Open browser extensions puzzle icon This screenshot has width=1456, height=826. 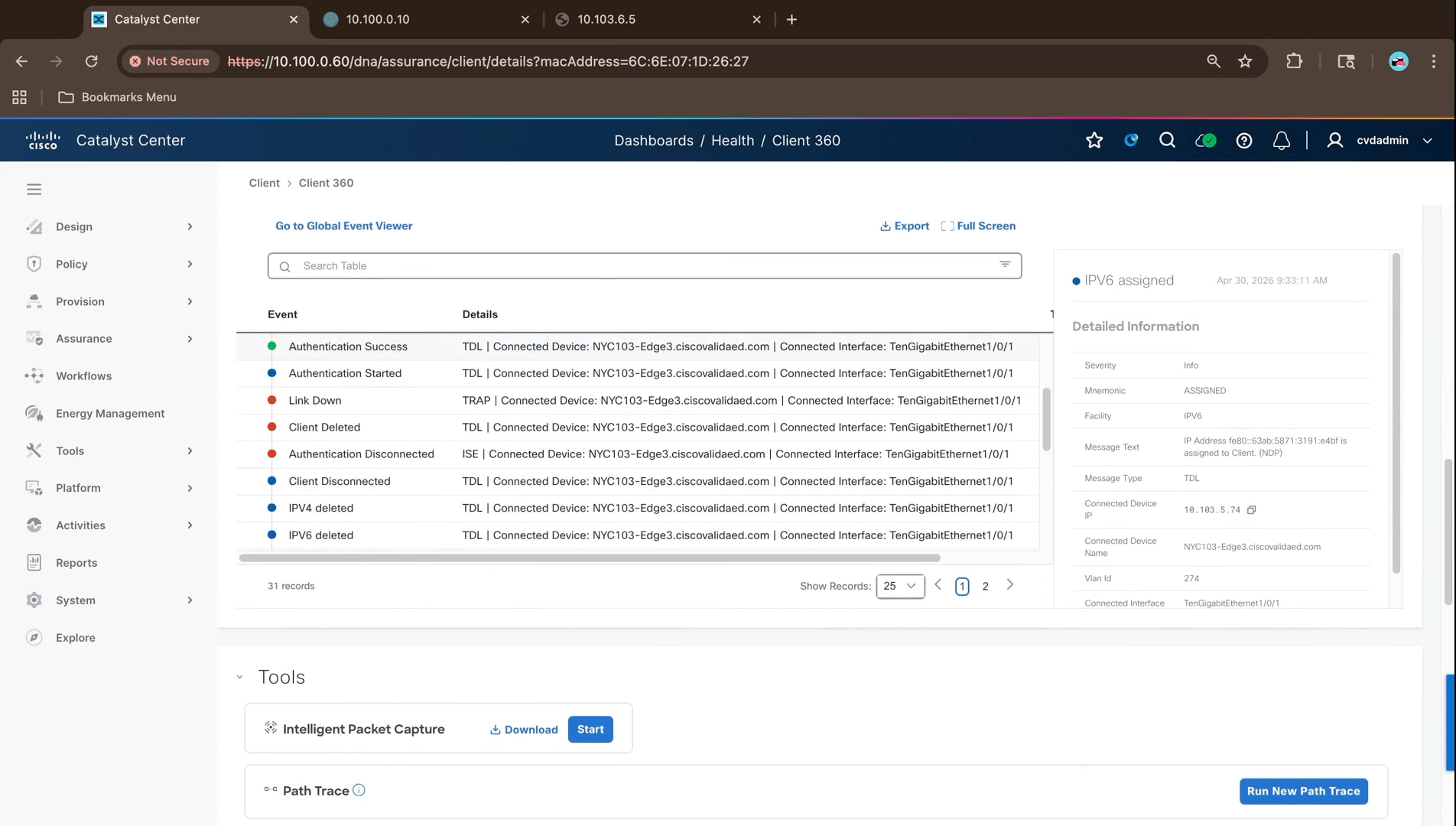[x=1294, y=61]
